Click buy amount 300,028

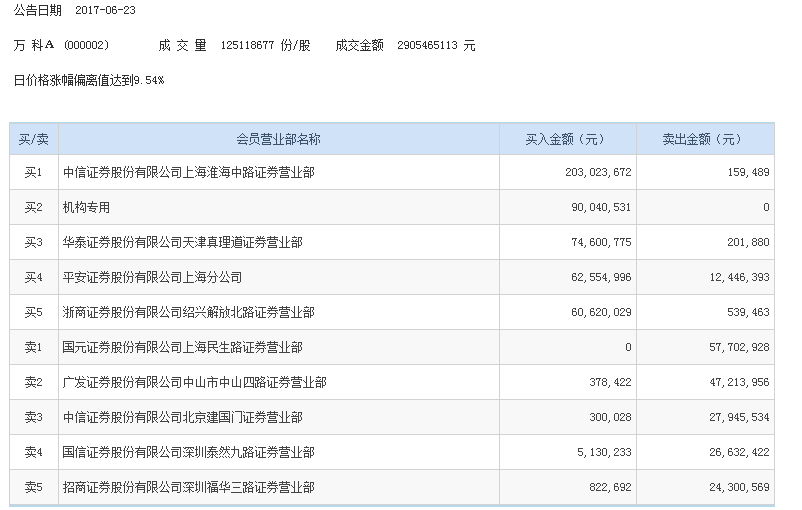click(610, 417)
